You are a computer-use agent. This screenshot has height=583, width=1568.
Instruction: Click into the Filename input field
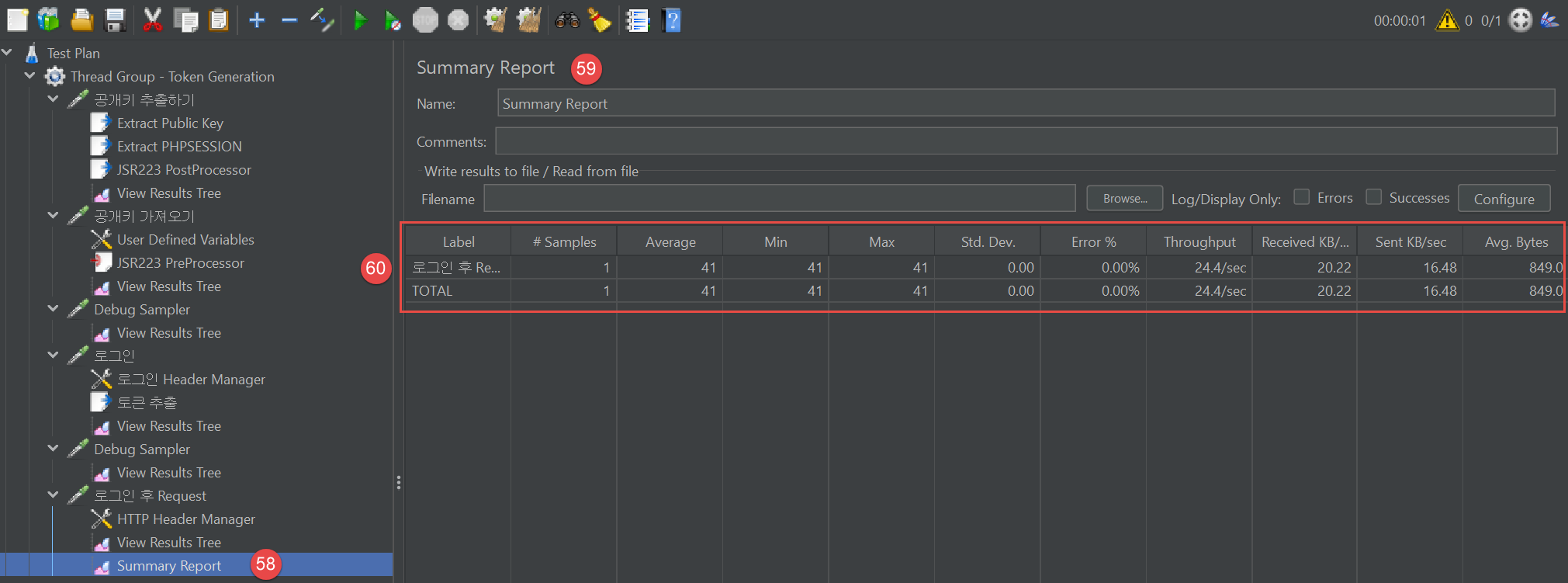point(780,198)
